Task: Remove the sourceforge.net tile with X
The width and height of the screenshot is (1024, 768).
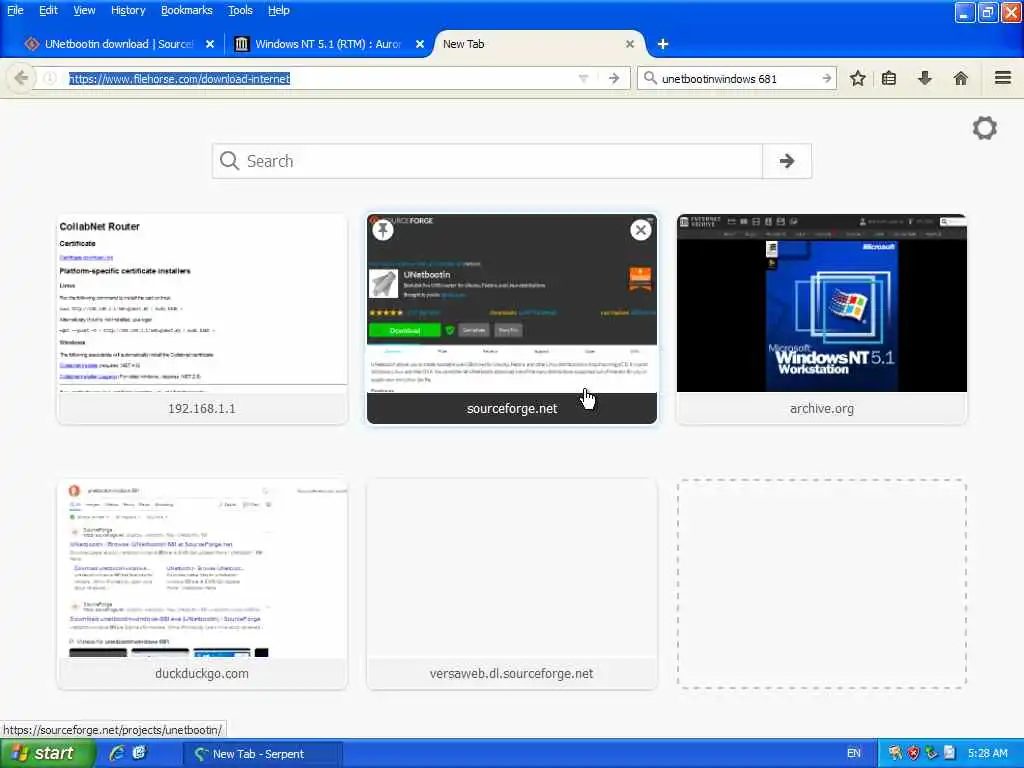Action: tap(641, 230)
